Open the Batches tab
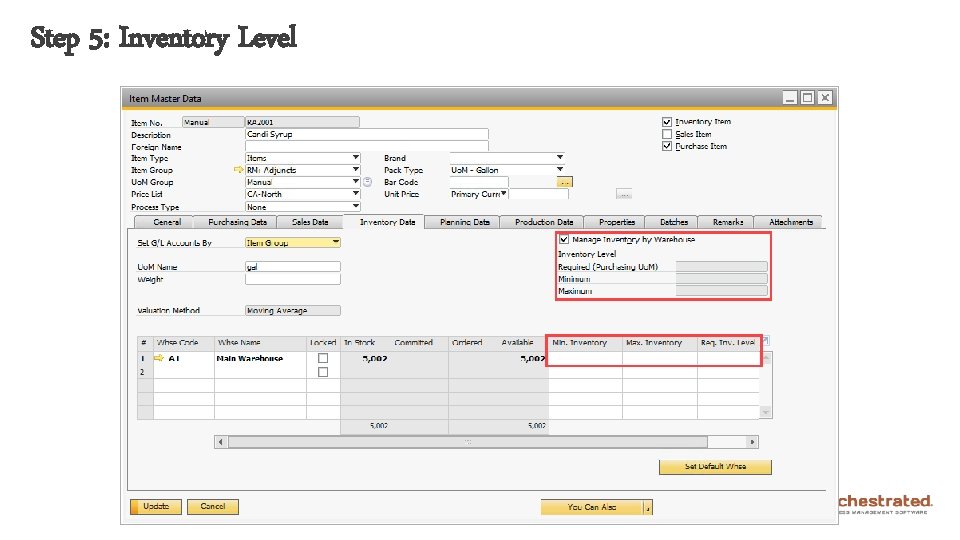Screen dimensions: 960x540 673,222
